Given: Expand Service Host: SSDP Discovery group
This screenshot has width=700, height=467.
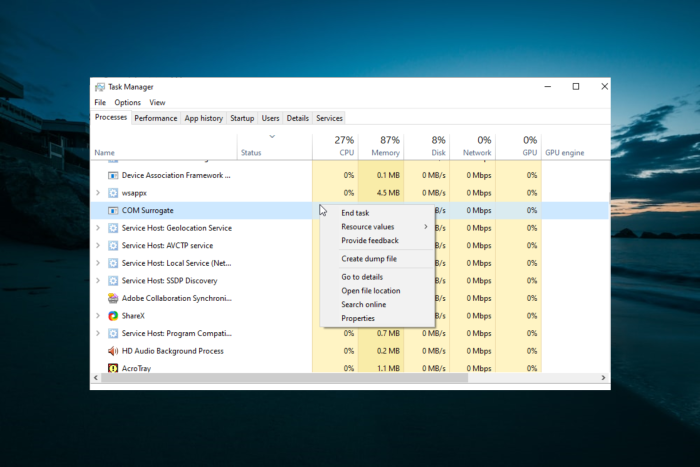Looking at the screenshot, I should [97, 281].
